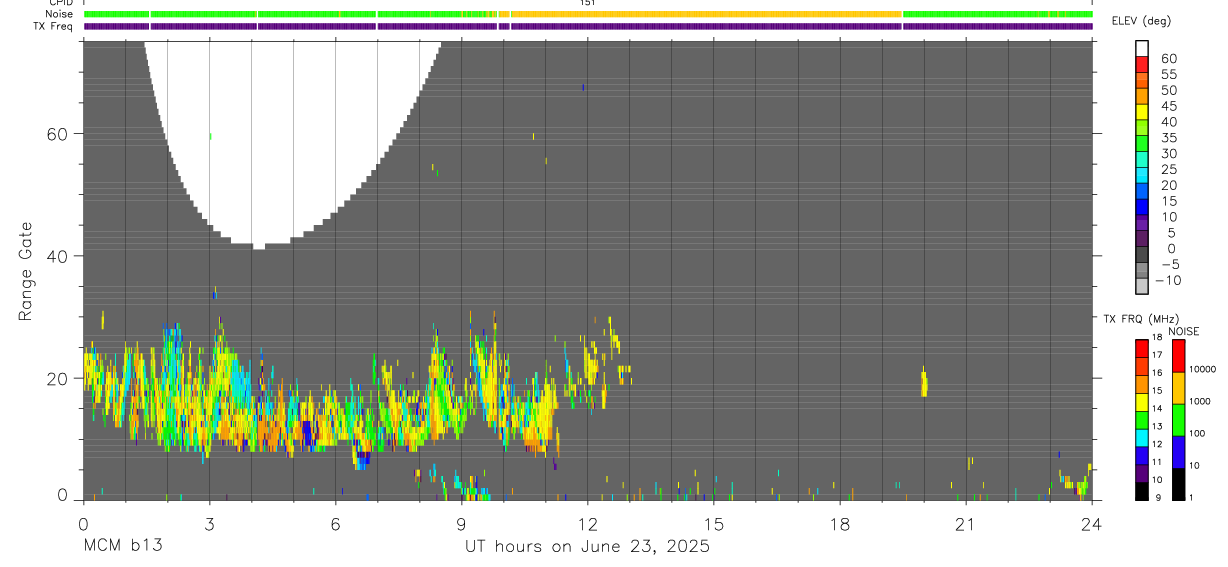
Task: Click the x-axis tick label '24'
Action: tap(1091, 524)
